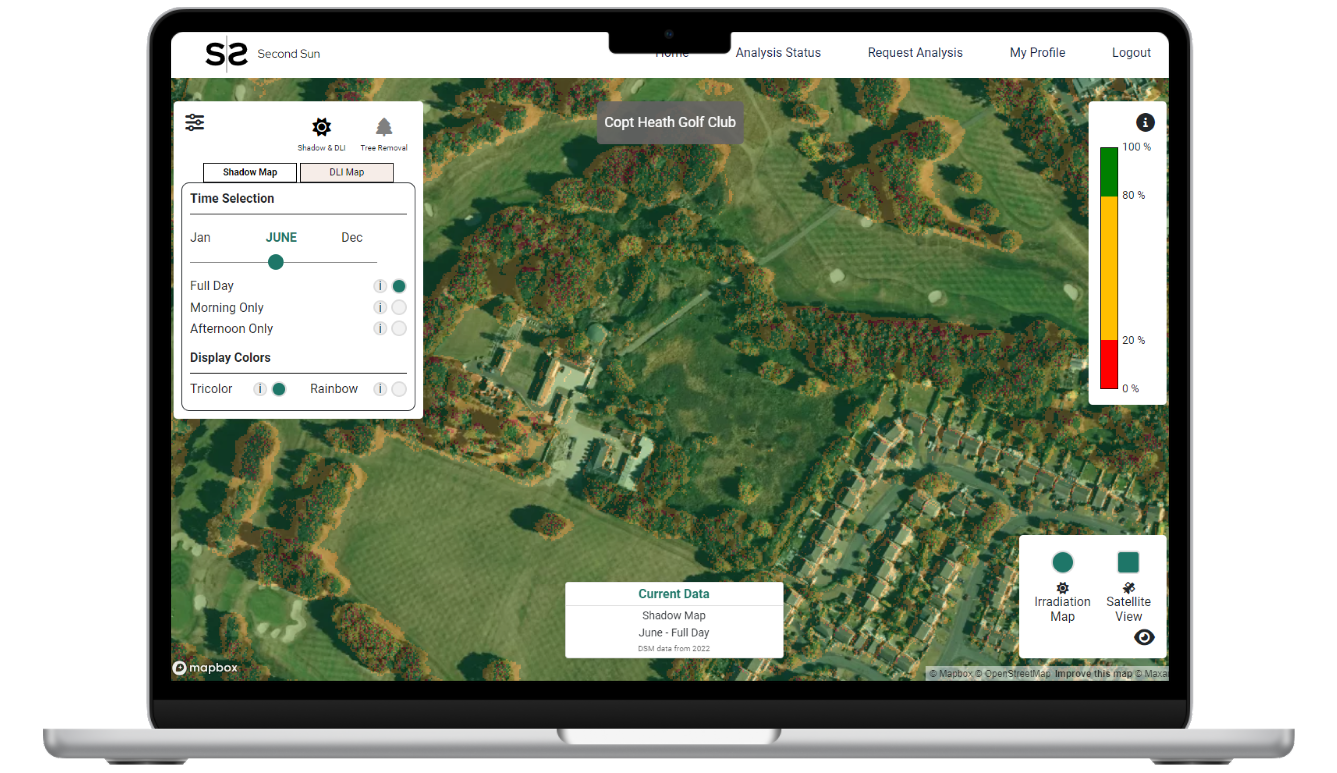Click Logout in the navigation bar
The image size is (1337, 773).
[1131, 52]
